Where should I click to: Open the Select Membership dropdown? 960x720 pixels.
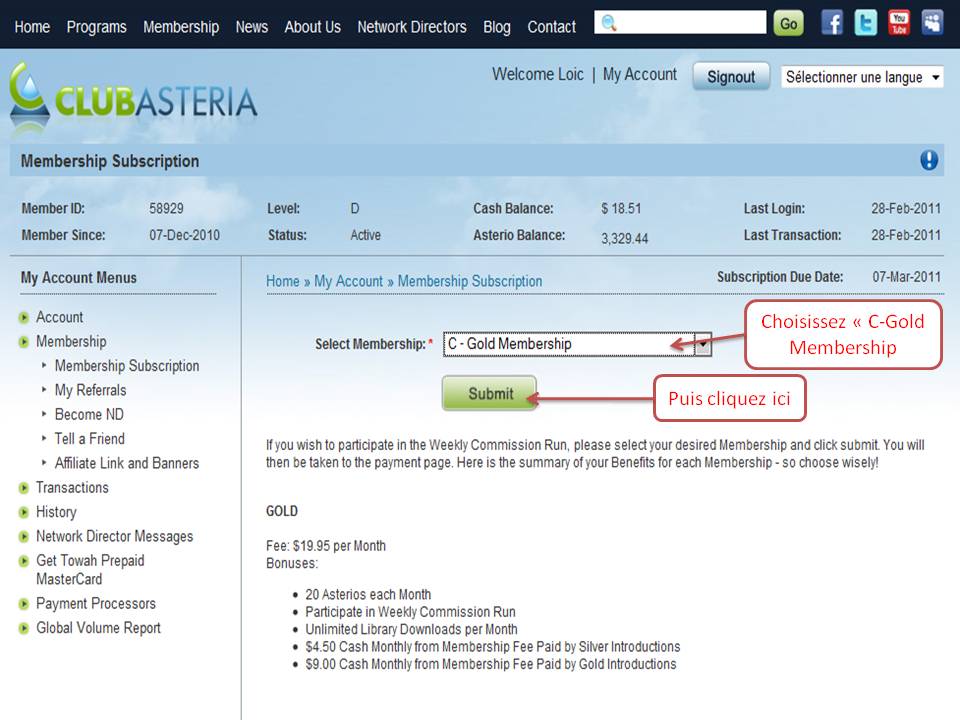(x=577, y=344)
